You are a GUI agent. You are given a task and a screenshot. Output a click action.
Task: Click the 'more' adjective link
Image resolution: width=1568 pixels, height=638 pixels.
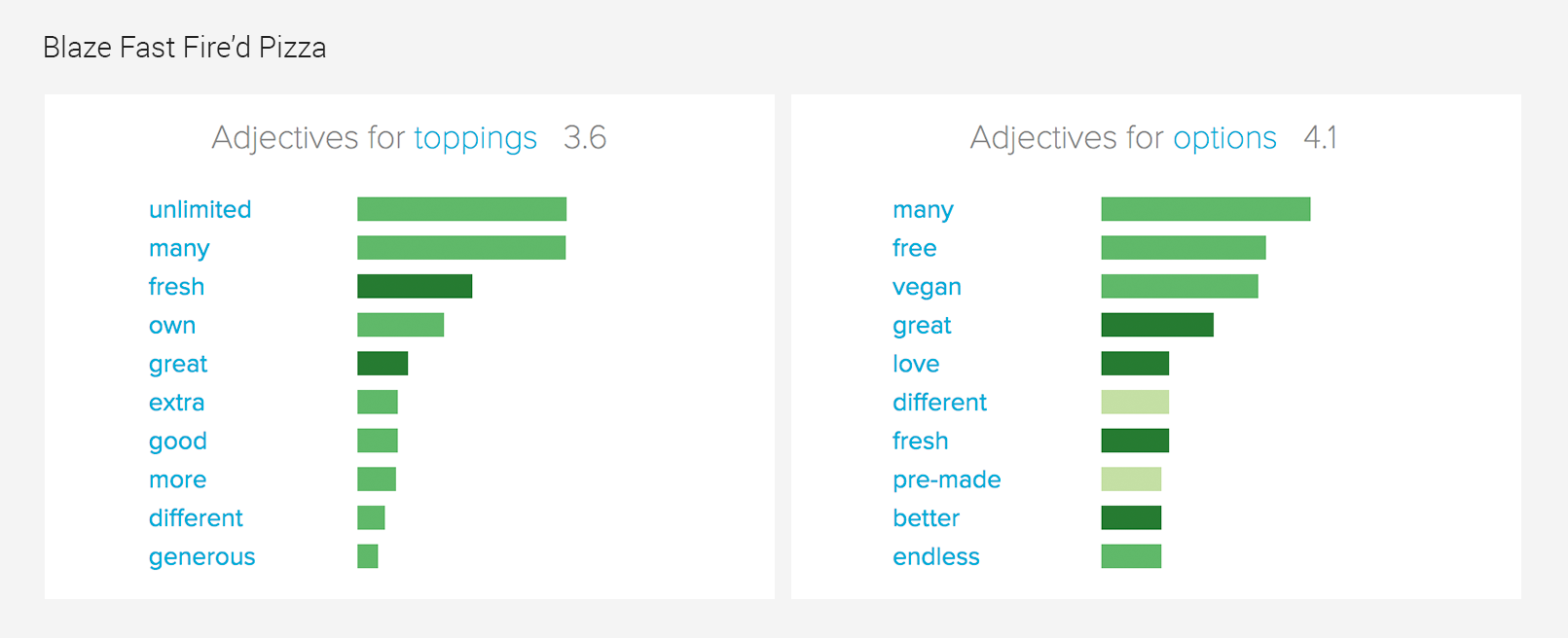[x=177, y=479]
